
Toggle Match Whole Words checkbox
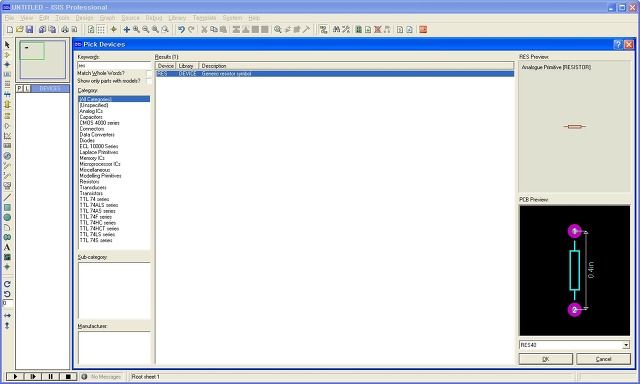click(149, 73)
